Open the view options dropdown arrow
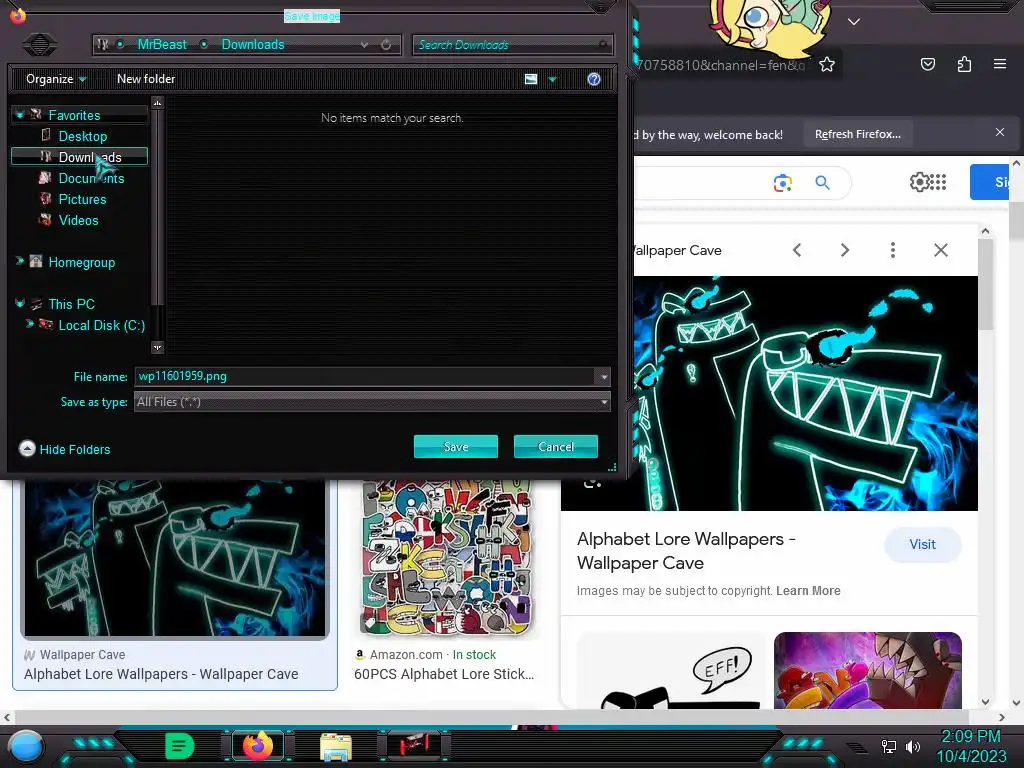This screenshot has width=1024, height=768. click(552, 80)
